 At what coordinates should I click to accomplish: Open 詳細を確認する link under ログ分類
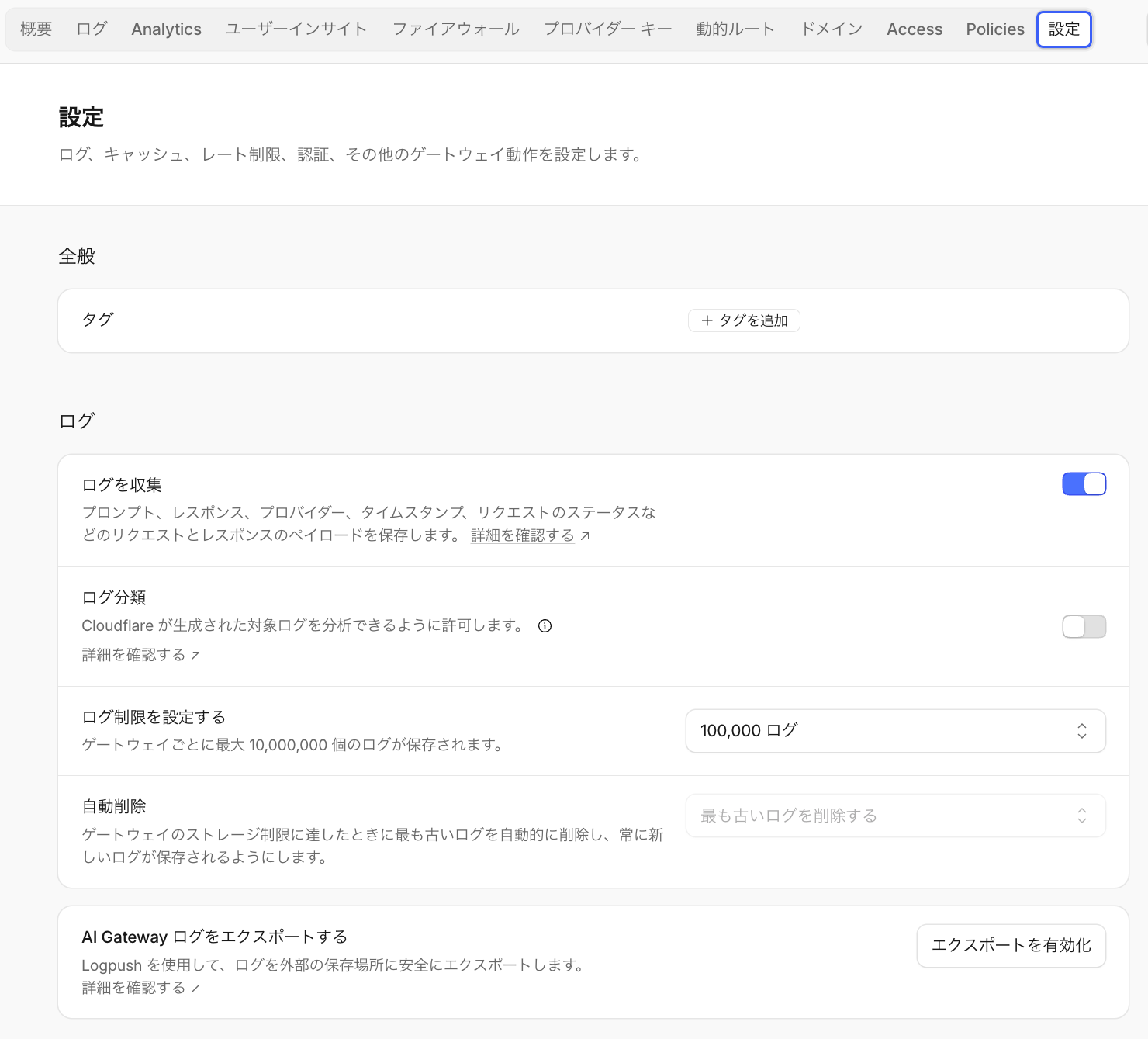coord(133,656)
